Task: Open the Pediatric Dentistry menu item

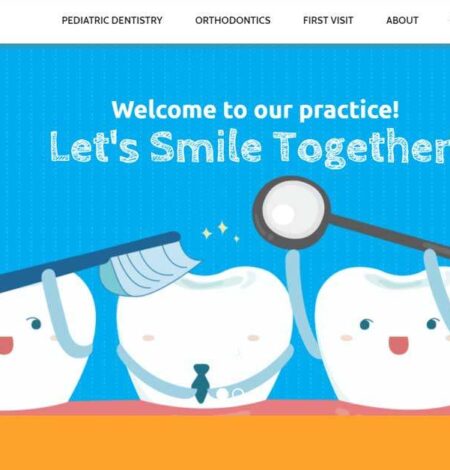Action: click(112, 20)
